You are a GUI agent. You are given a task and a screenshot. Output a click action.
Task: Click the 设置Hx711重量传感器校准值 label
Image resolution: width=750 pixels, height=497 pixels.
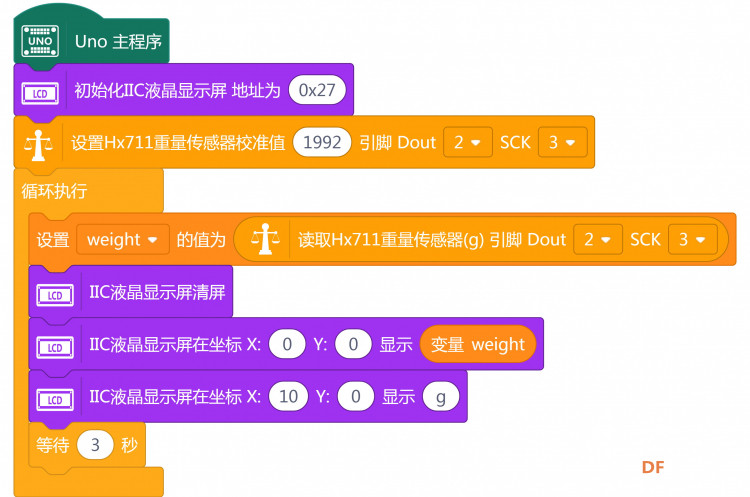point(178,143)
